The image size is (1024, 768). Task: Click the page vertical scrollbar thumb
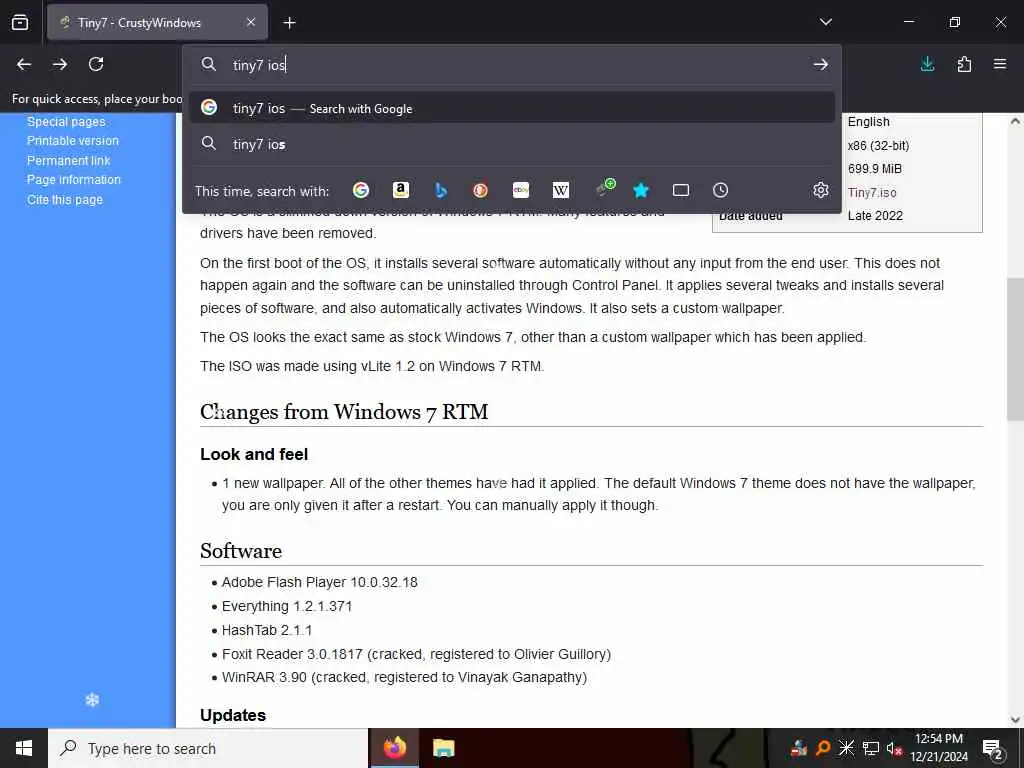click(x=1015, y=349)
